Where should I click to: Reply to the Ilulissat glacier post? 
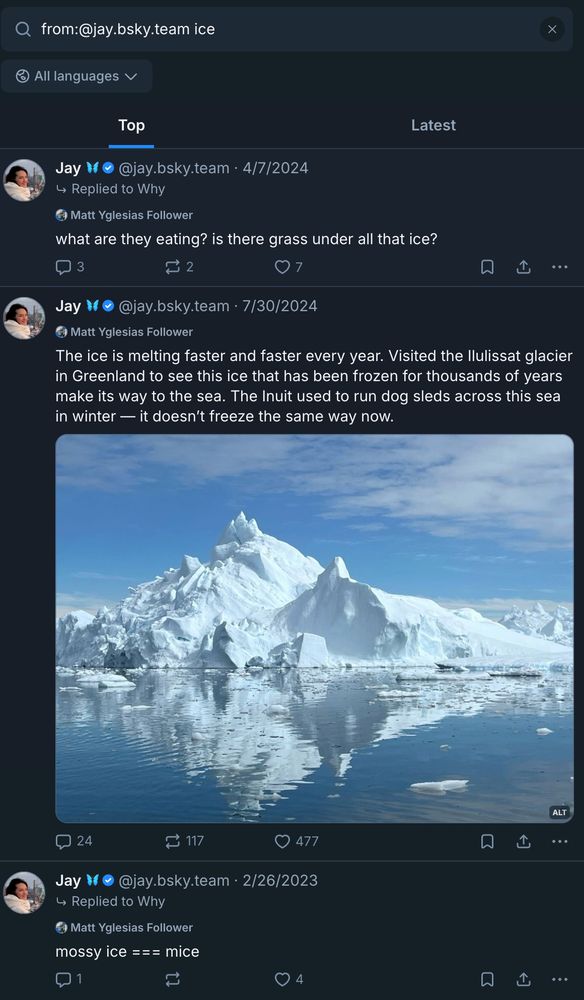62,841
